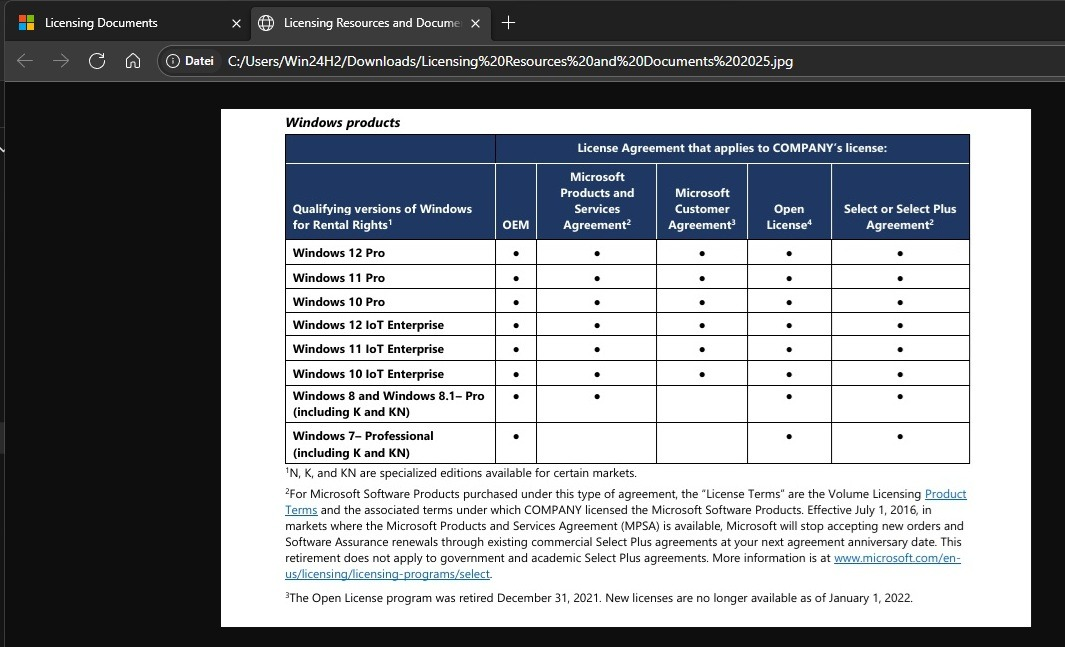Viewport: 1065px width, 647px height.
Task: Click Customer Agreement bullet for Windows 10 IoT Enterprise
Action: pyautogui.click(x=702, y=374)
